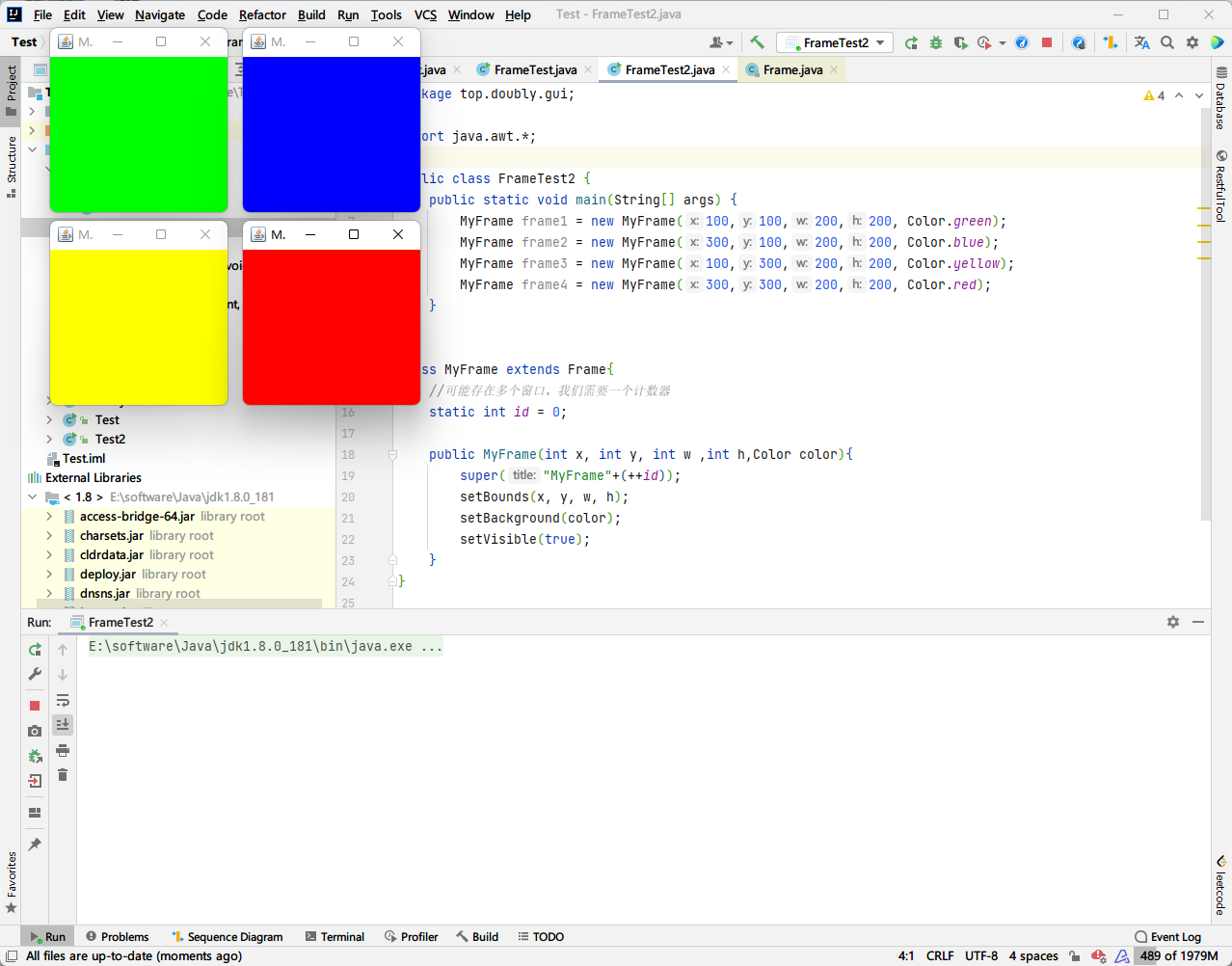Click the green hammer Build Project icon
Screen dimensions: 1232x966
tap(757, 42)
